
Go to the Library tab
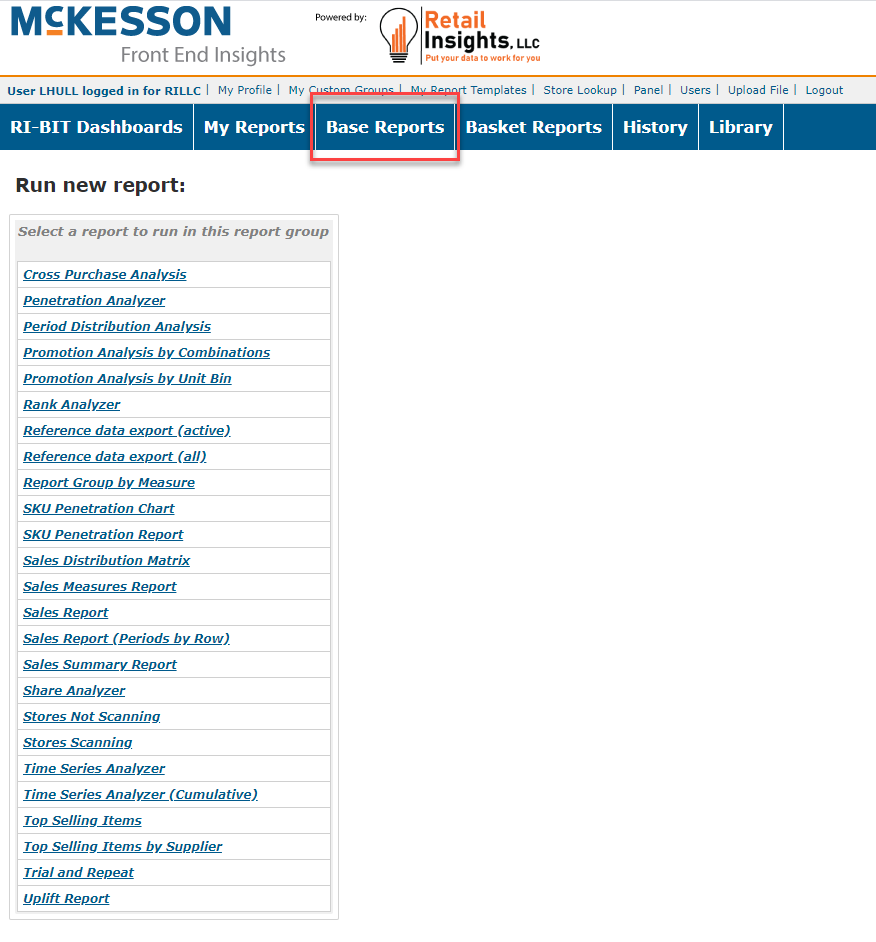pos(740,126)
